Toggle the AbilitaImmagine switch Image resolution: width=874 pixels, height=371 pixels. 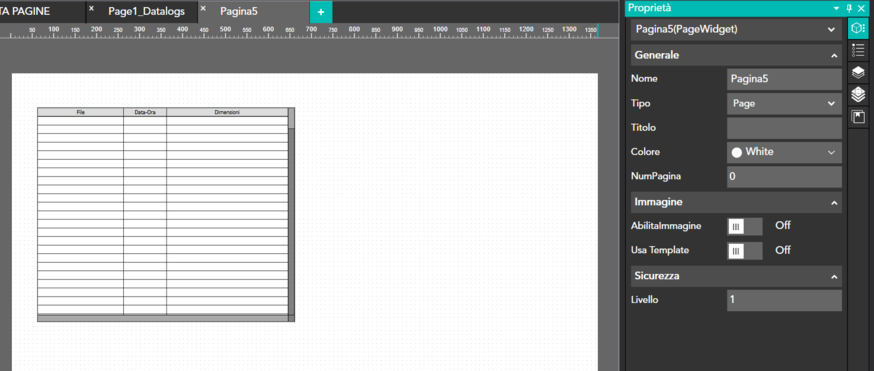tap(745, 226)
